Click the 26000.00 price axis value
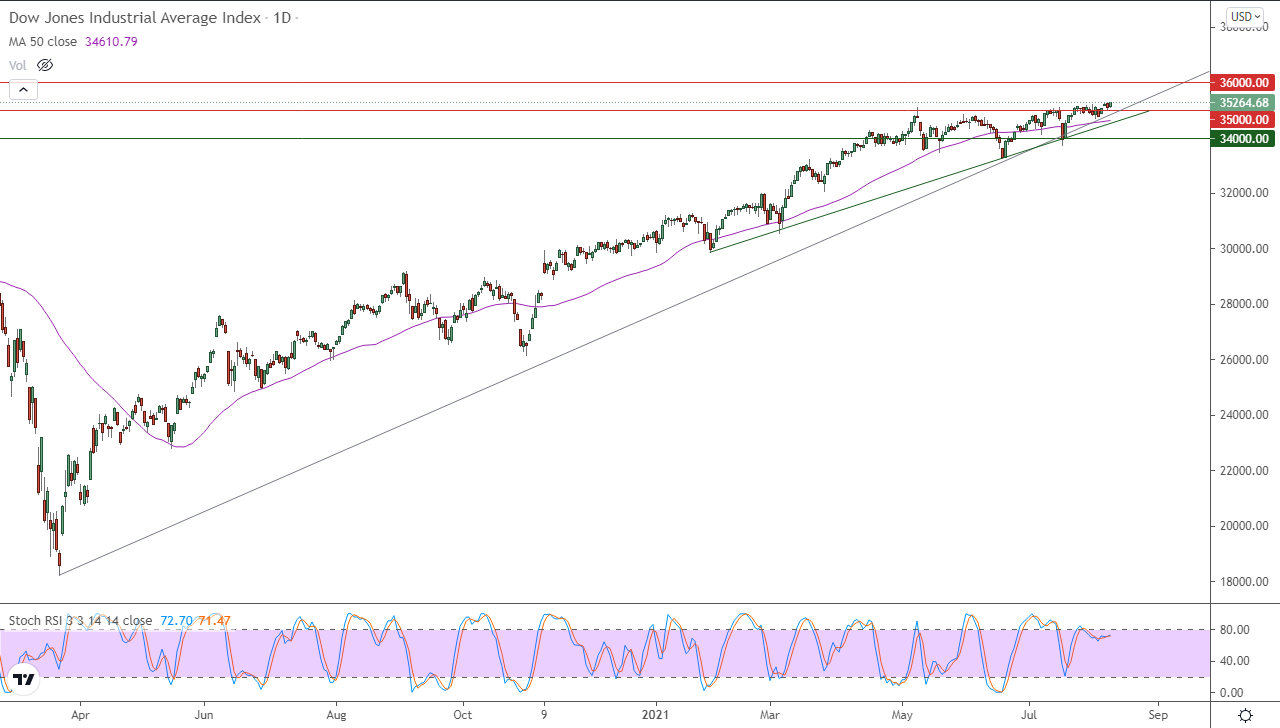The height and width of the screenshot is (728, 1280). pyautogui.click(x=1244, y=360)
